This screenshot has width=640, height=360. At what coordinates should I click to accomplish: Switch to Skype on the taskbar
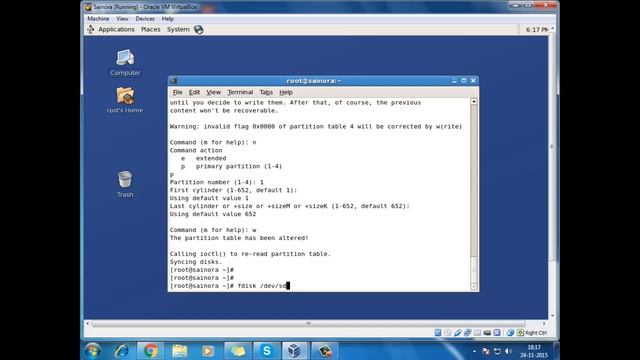point(267,351)
